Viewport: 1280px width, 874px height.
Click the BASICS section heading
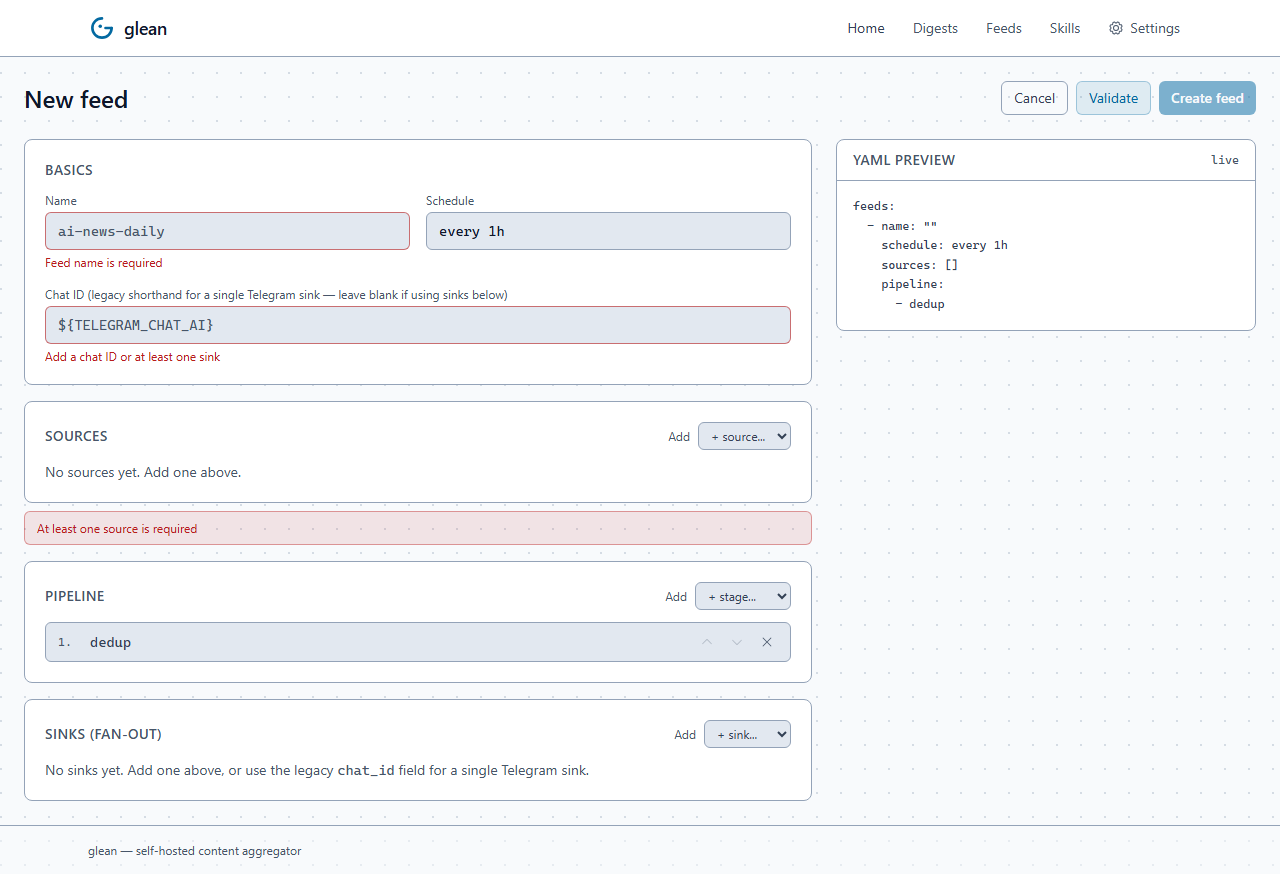(69, 170)
